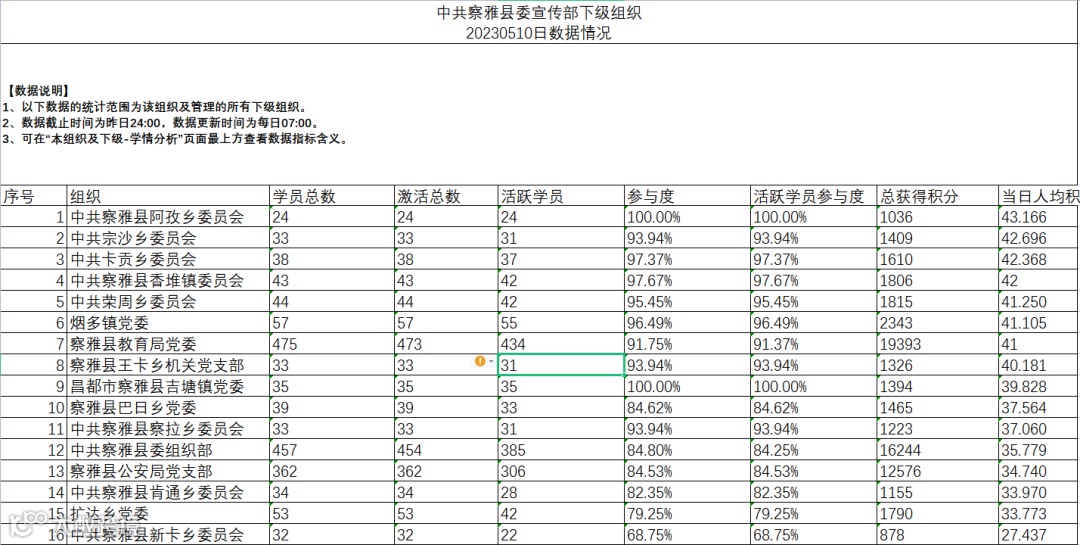
Task: Click the cell 中共察雅县香堆镇委员会
Action: (x=167, y=281)
